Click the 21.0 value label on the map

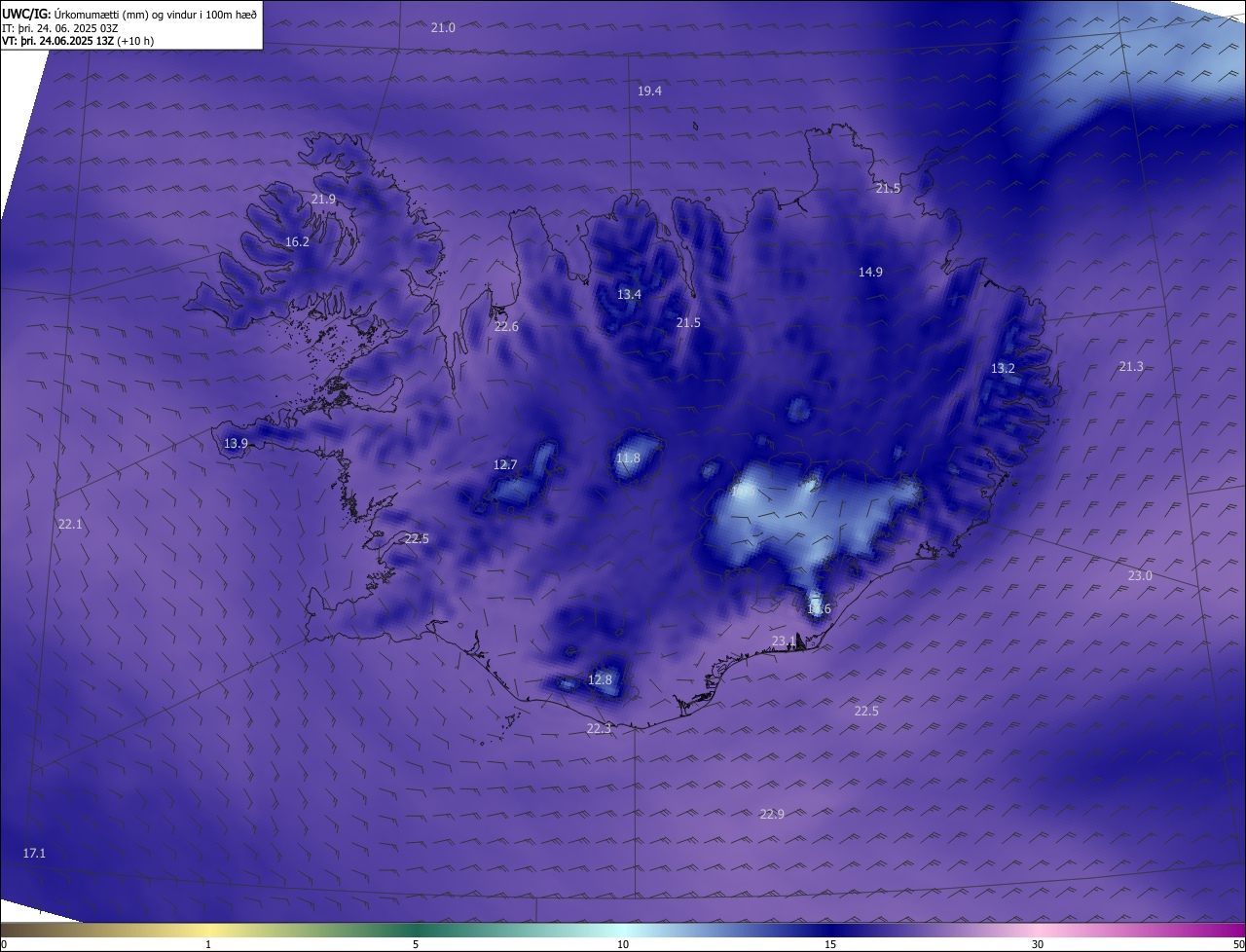[443, 27]
